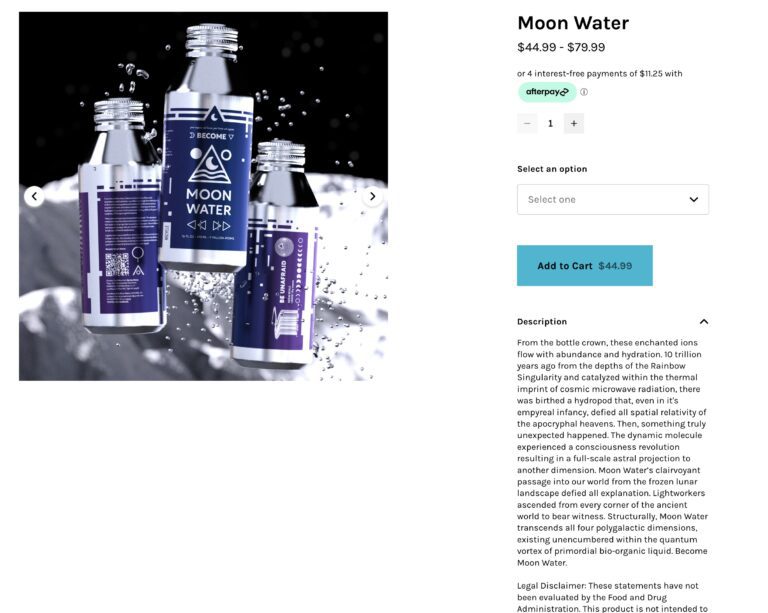
Task: Click the 'Select an option' label
Action: [x=552, y=169]
